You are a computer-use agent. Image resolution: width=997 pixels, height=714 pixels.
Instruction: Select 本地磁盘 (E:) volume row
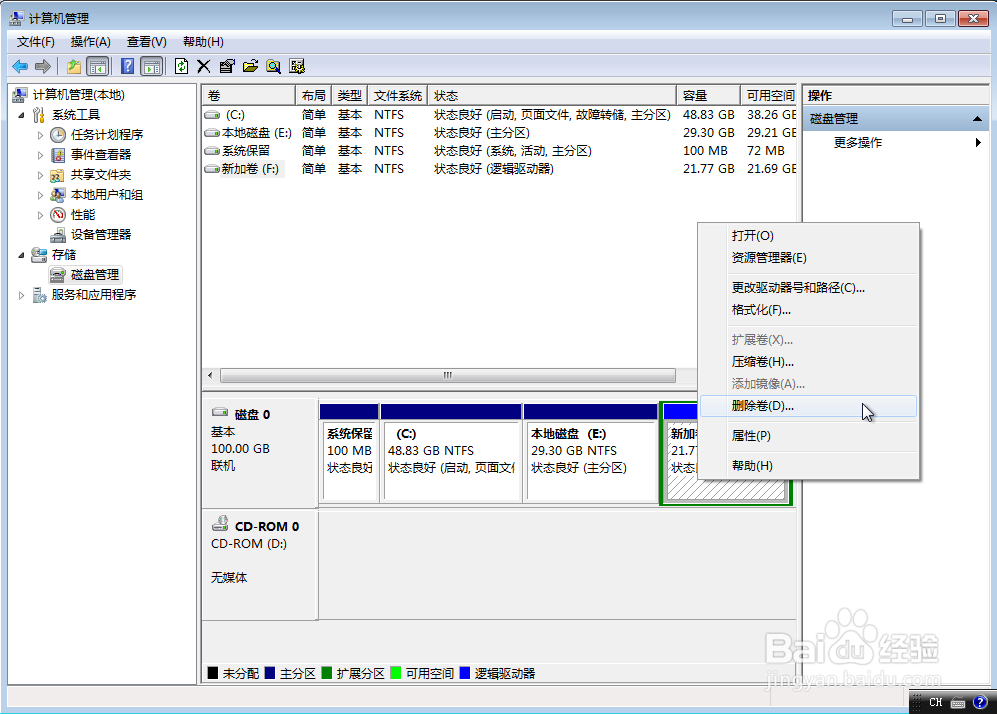[499, 133]
